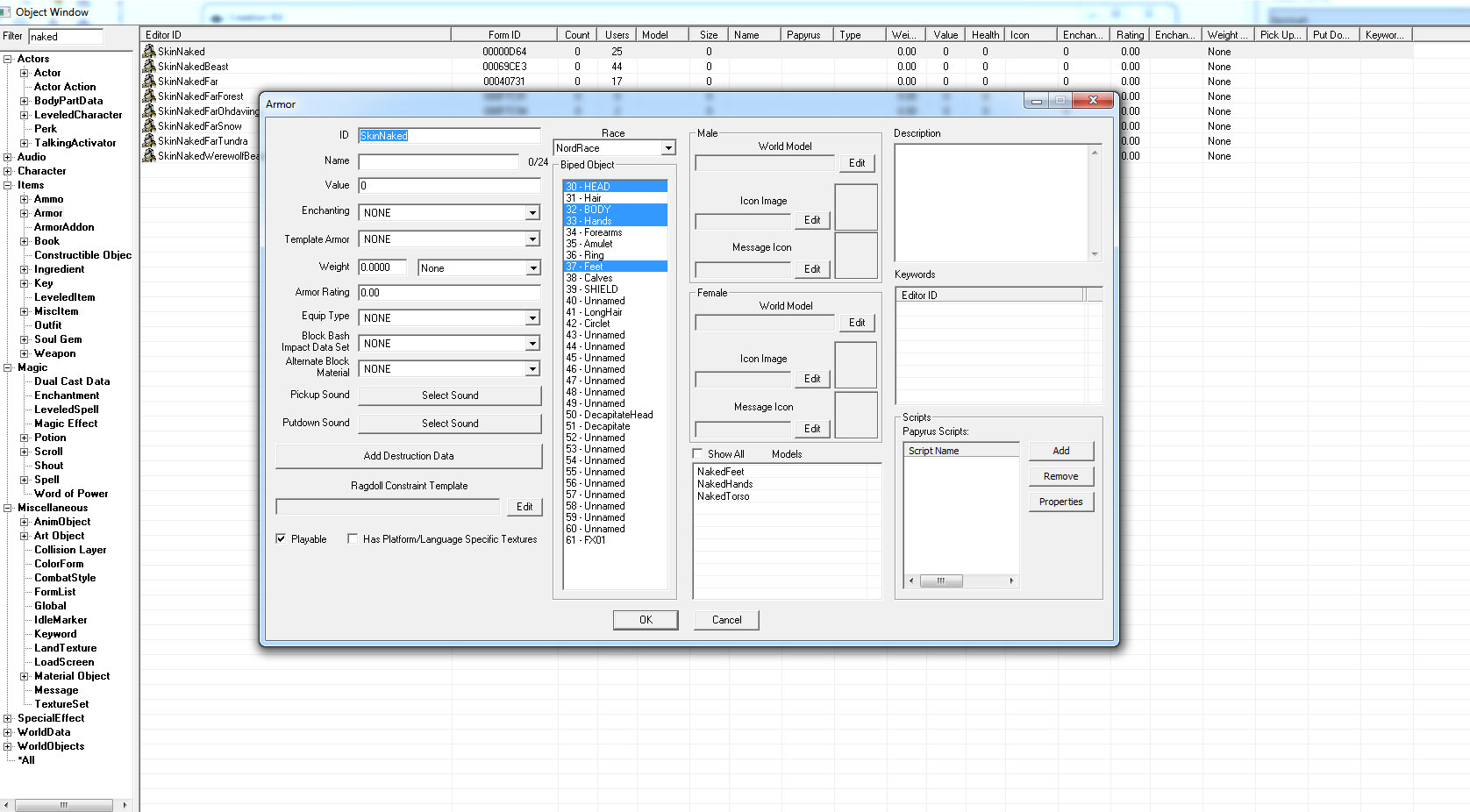Open the Block Bash Impact Data Set dropdown

point(532,343)
